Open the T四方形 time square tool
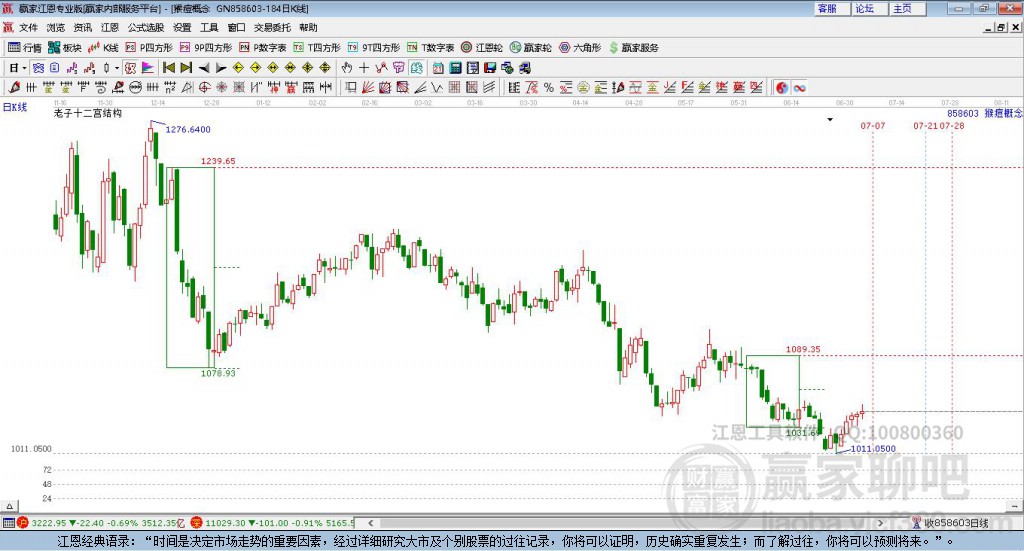 click(317, 48)
